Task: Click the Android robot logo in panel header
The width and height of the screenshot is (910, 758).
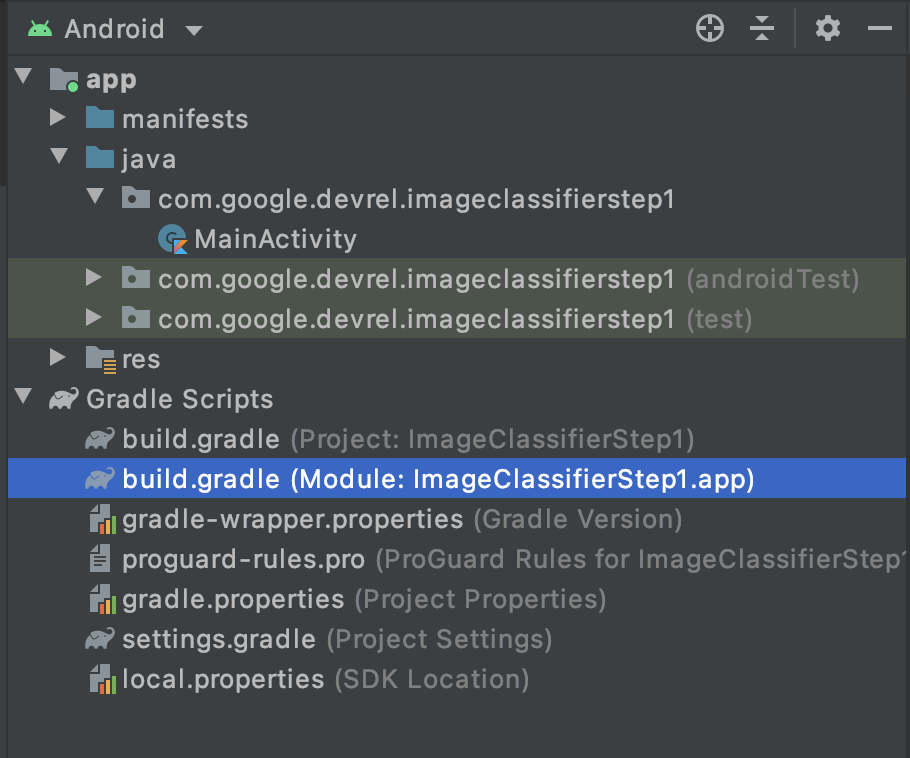Action: pos(40,28)
